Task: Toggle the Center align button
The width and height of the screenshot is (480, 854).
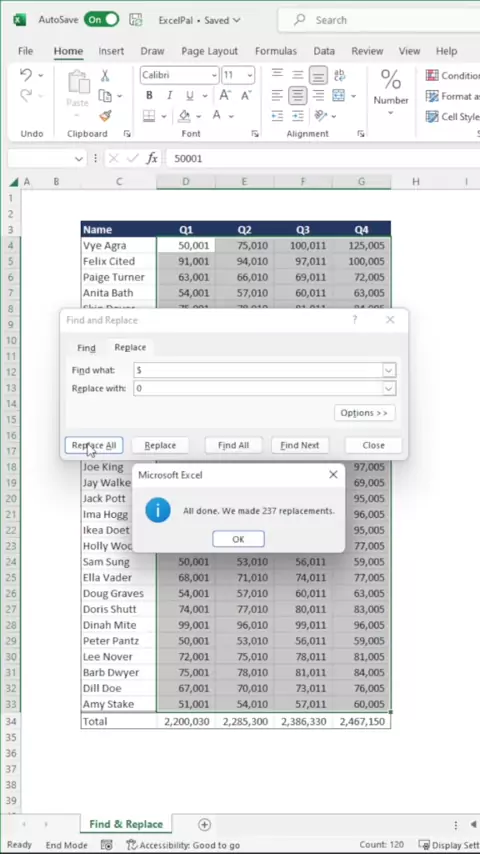Action: (297, 96)
